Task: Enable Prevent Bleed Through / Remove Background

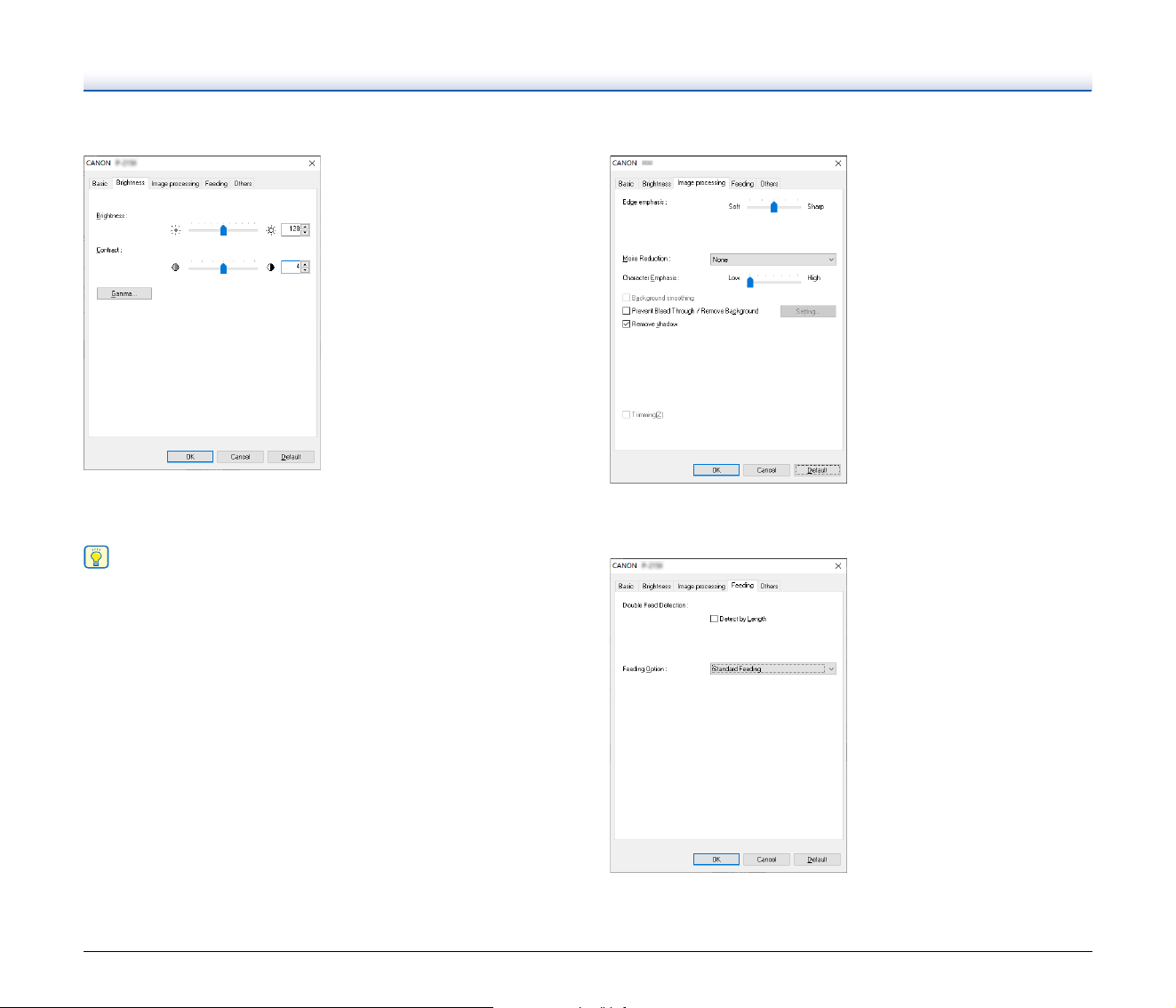Action: pyautogui.click(x=627, y=311)
